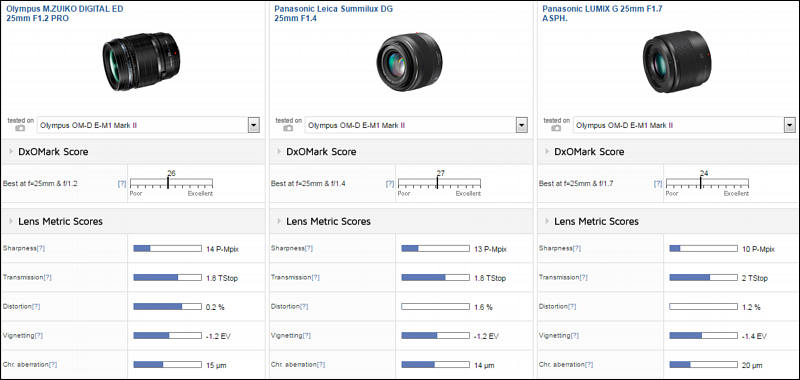The width and height of the screenshot is (800, 380).
Task: Collapse DxOMark Score section for LUMIX G F1.7 lens
Action: click(547, 151)
